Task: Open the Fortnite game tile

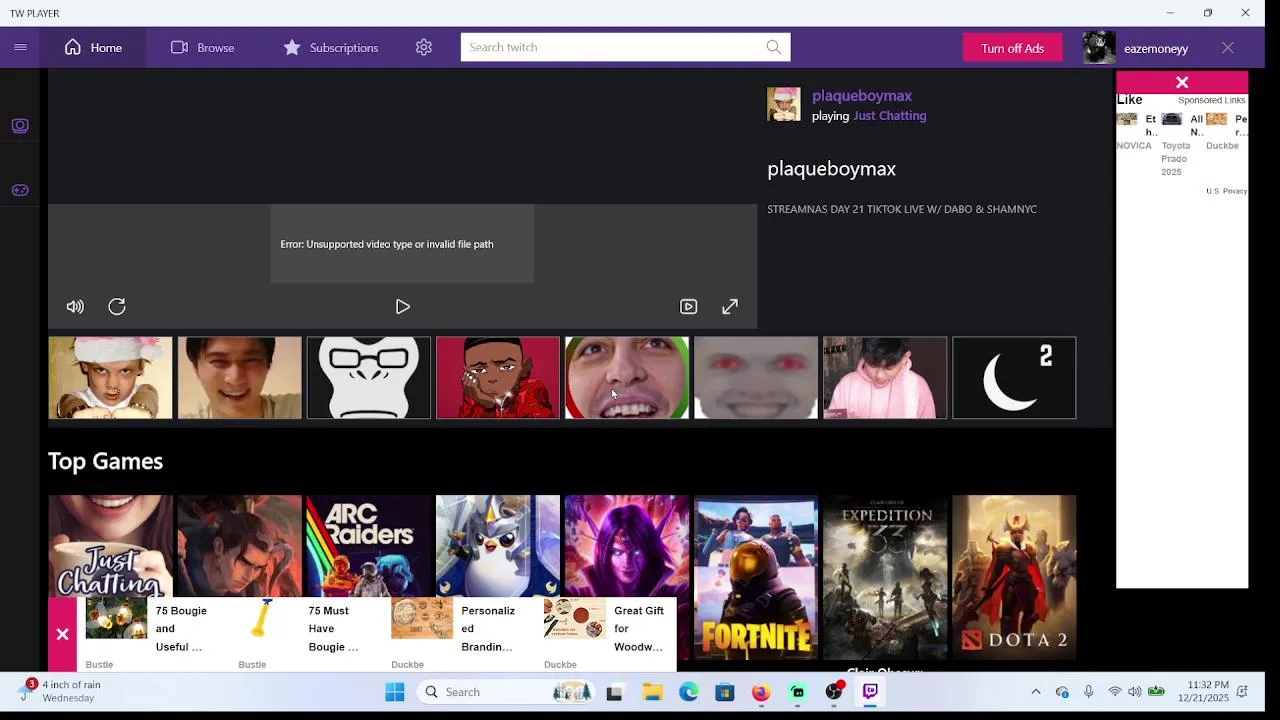Action: click(756, 577)
